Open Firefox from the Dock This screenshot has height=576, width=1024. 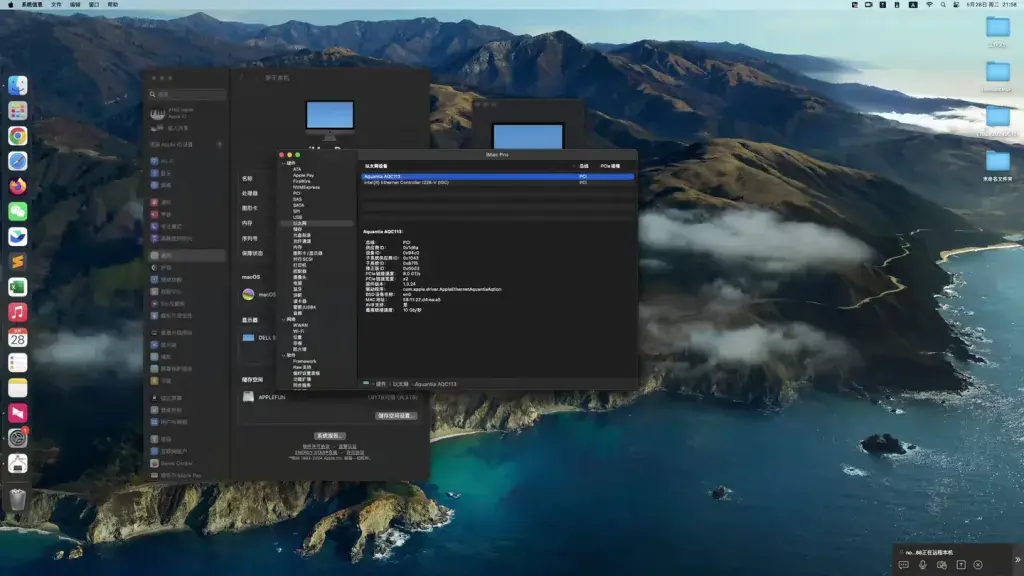click(x=18, y=186)
